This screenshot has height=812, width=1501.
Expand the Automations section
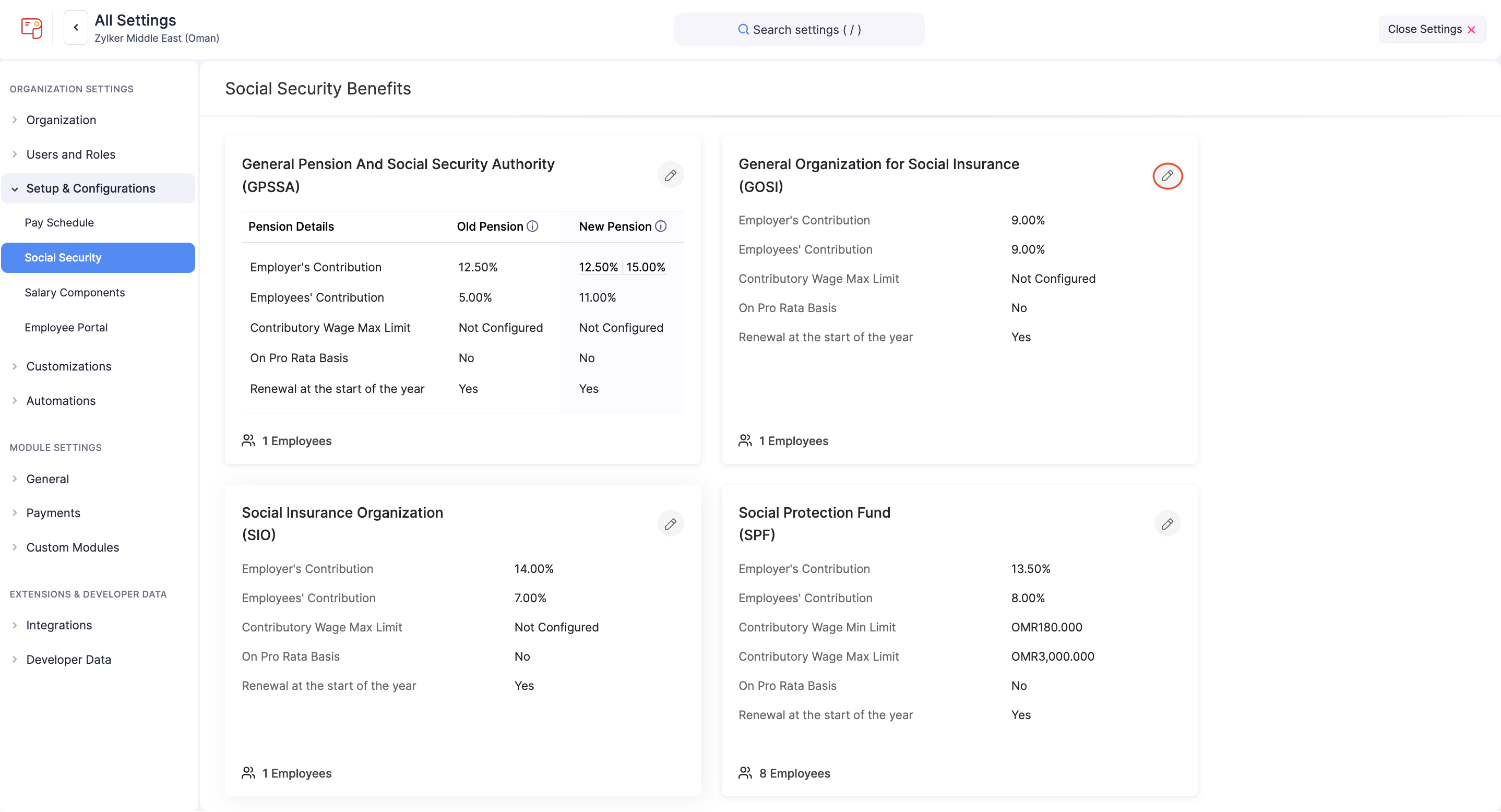point(61,401)
